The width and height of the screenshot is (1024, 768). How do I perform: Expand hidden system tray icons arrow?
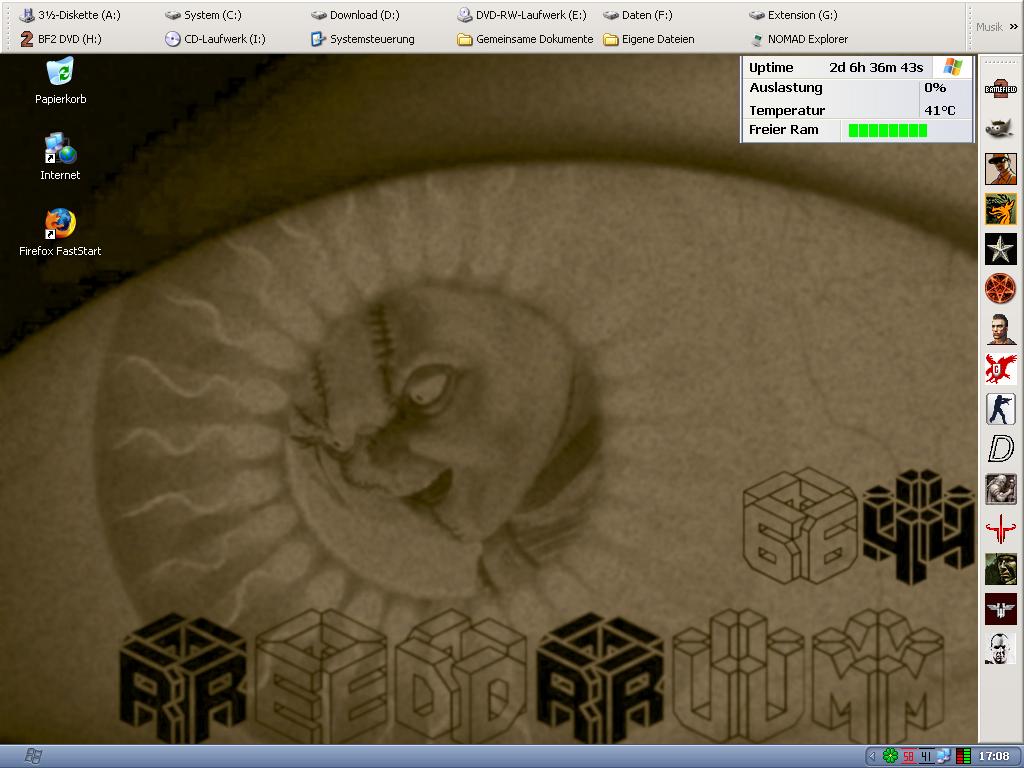click(872, 756)
